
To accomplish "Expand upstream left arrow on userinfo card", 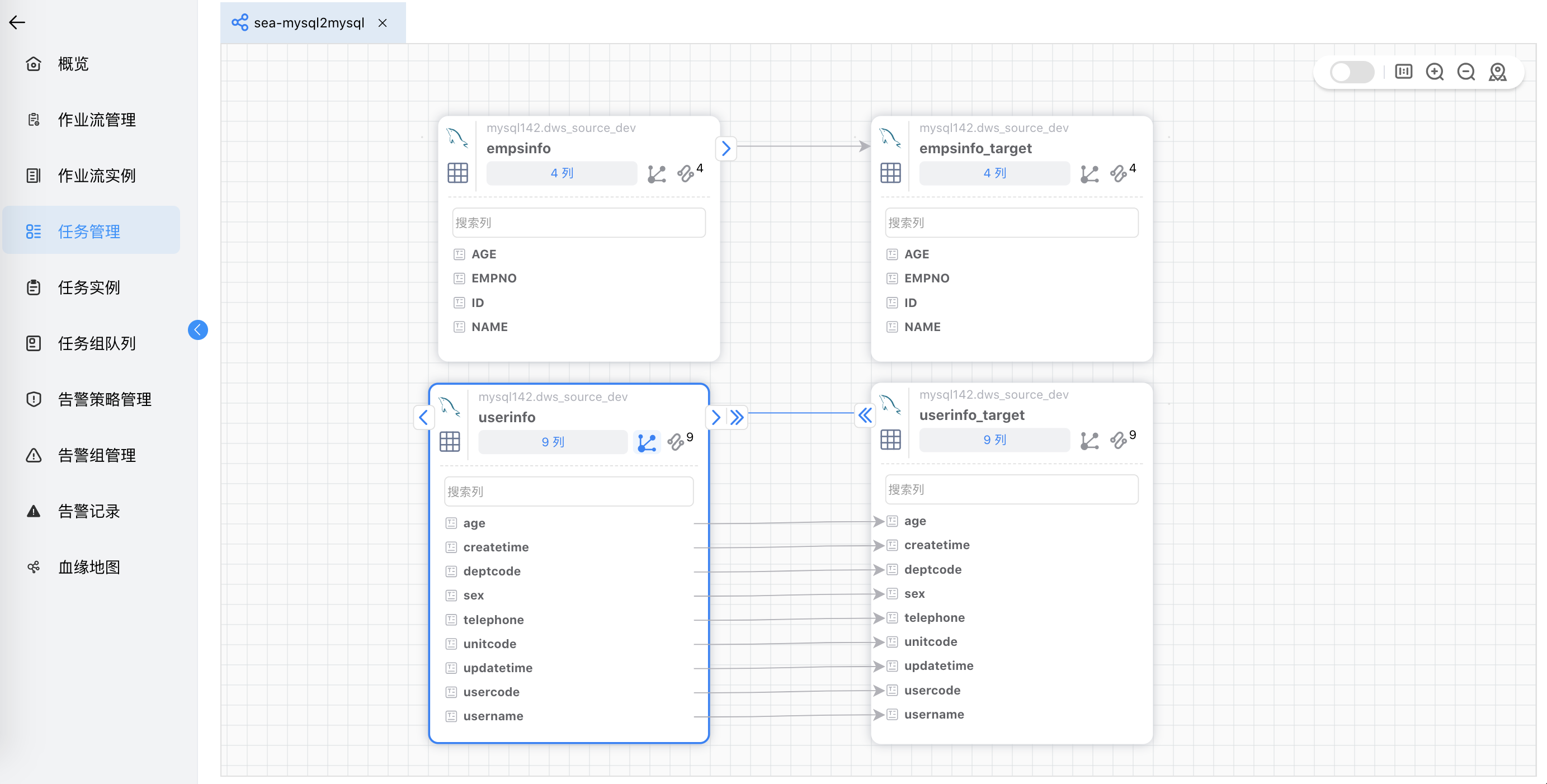I will pos(423,417).
